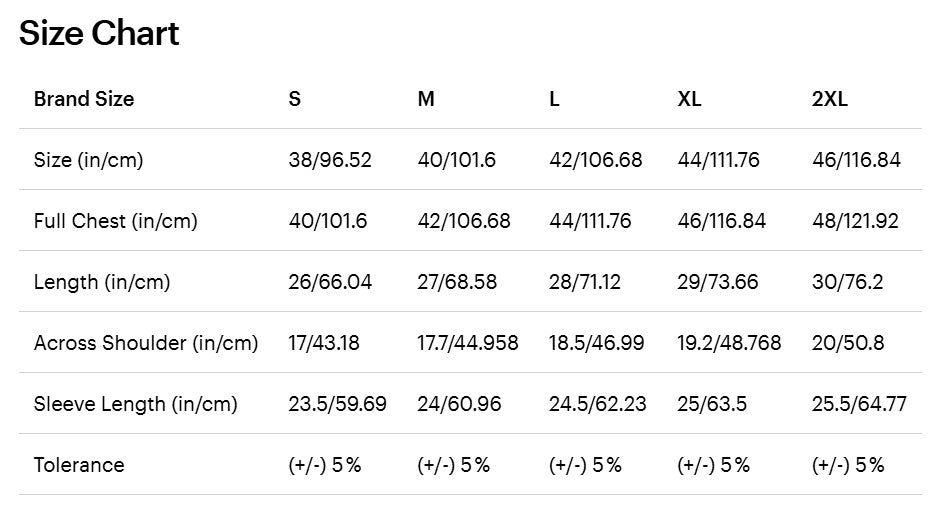Select the Brand Size header cell
Image resolution: width=942 pixels, height=517 pixels.
point(84,99)
